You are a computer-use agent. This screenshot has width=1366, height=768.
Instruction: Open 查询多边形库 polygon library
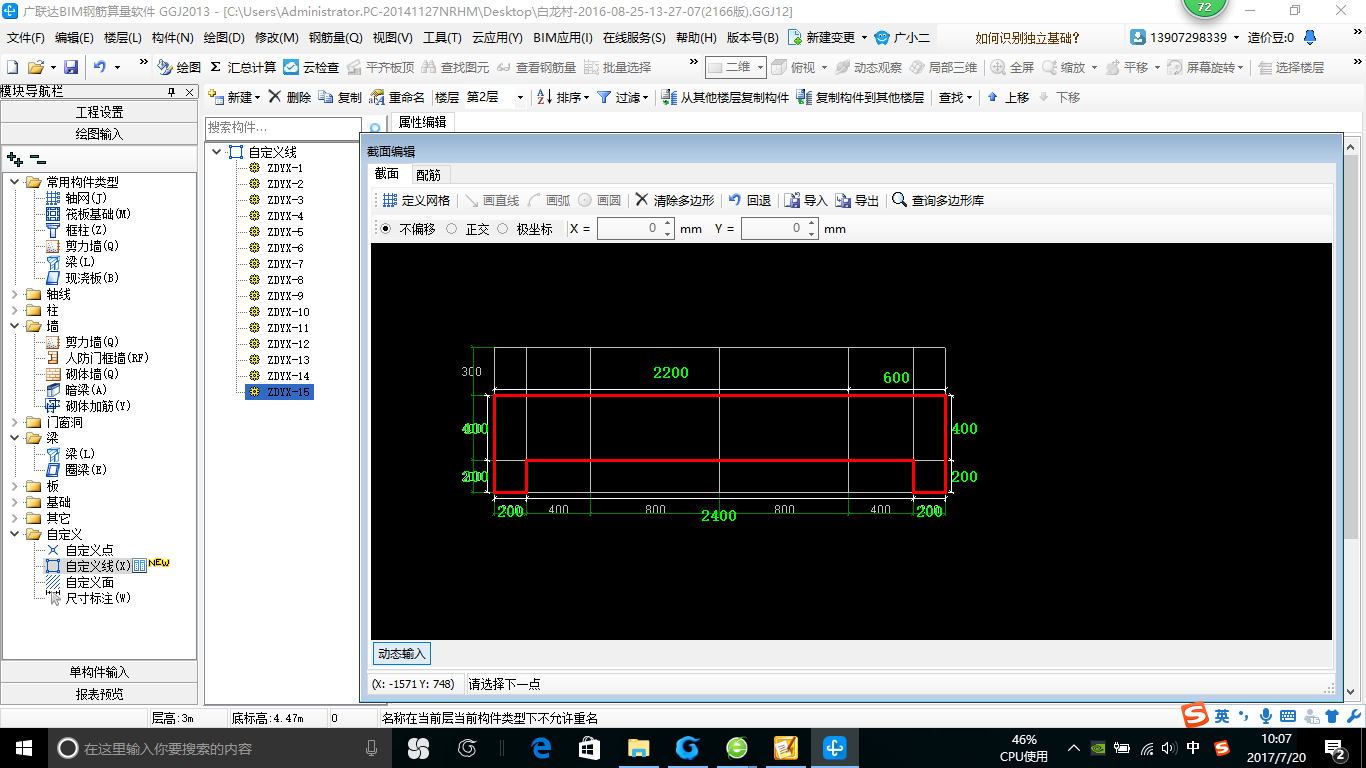tap(938, 200)
